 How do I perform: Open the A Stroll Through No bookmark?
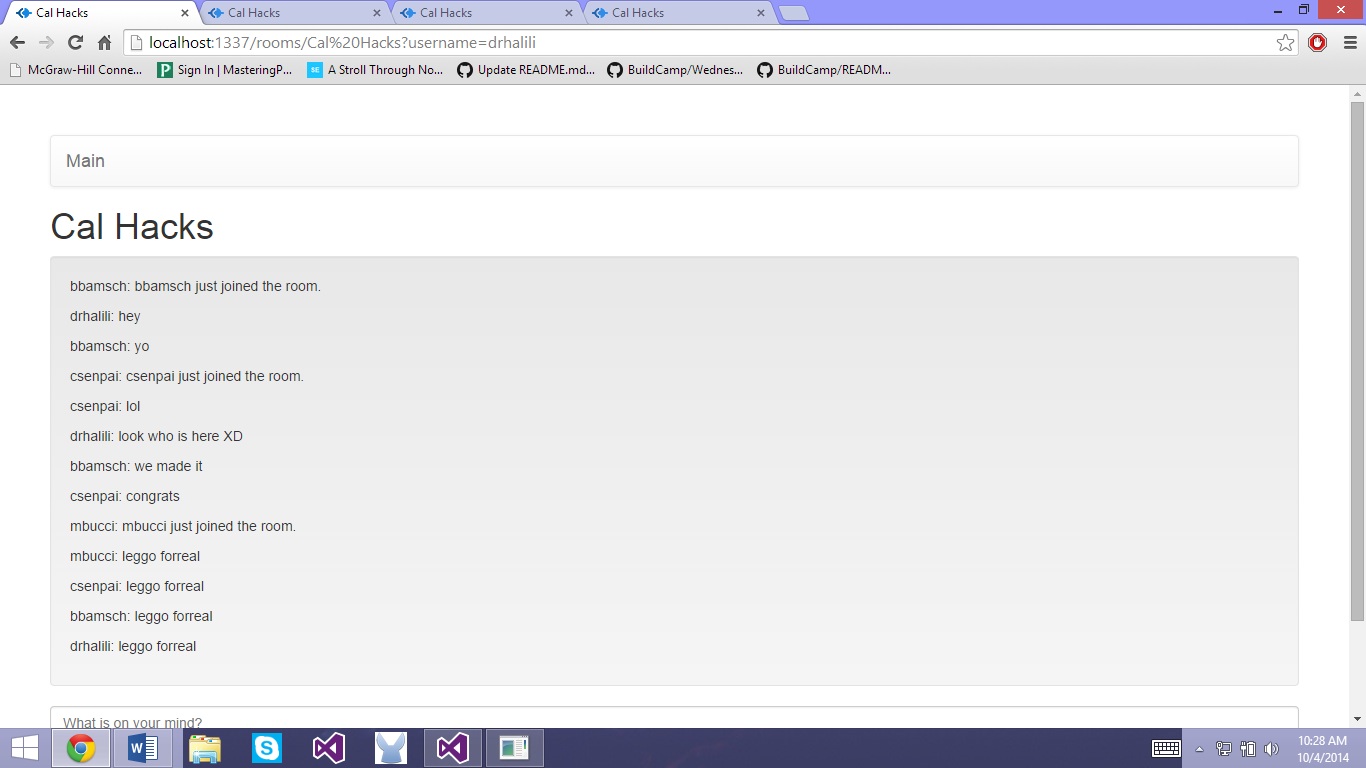tap(375, 70)
